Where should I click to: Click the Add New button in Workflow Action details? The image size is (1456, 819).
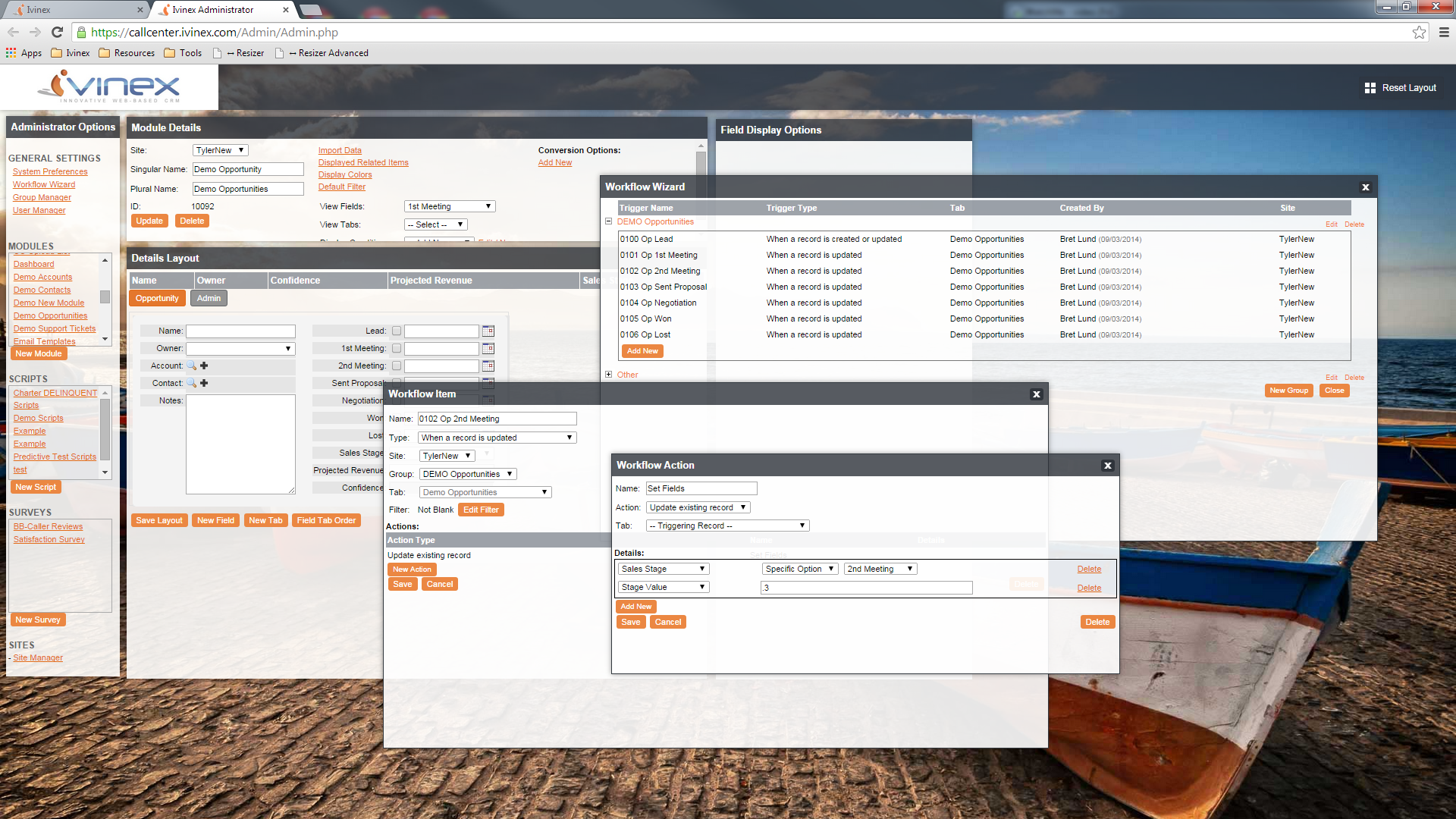click(x=636, y=606)
